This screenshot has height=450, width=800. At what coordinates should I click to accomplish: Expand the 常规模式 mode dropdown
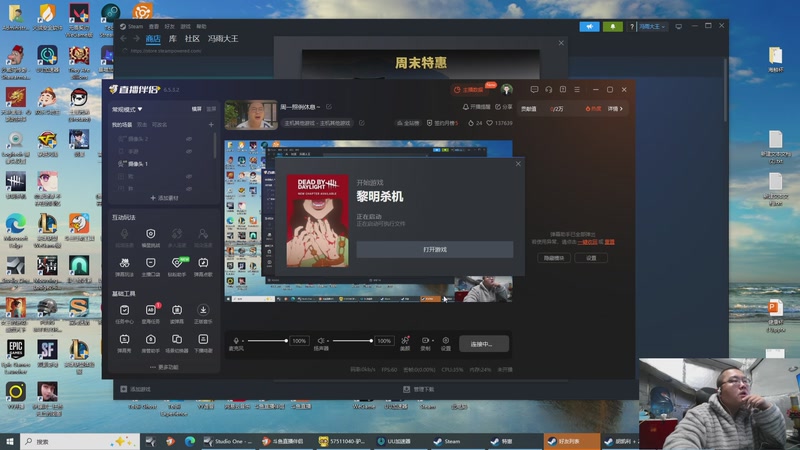pos(127,109)
